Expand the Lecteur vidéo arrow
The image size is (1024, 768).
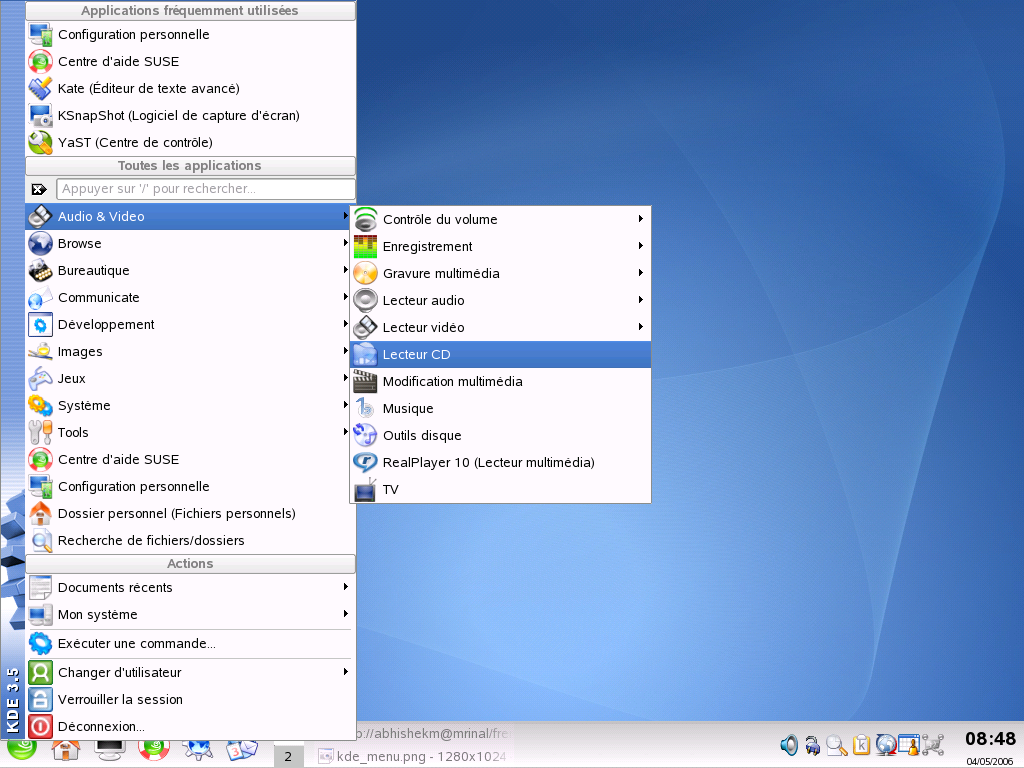point(641,327)
